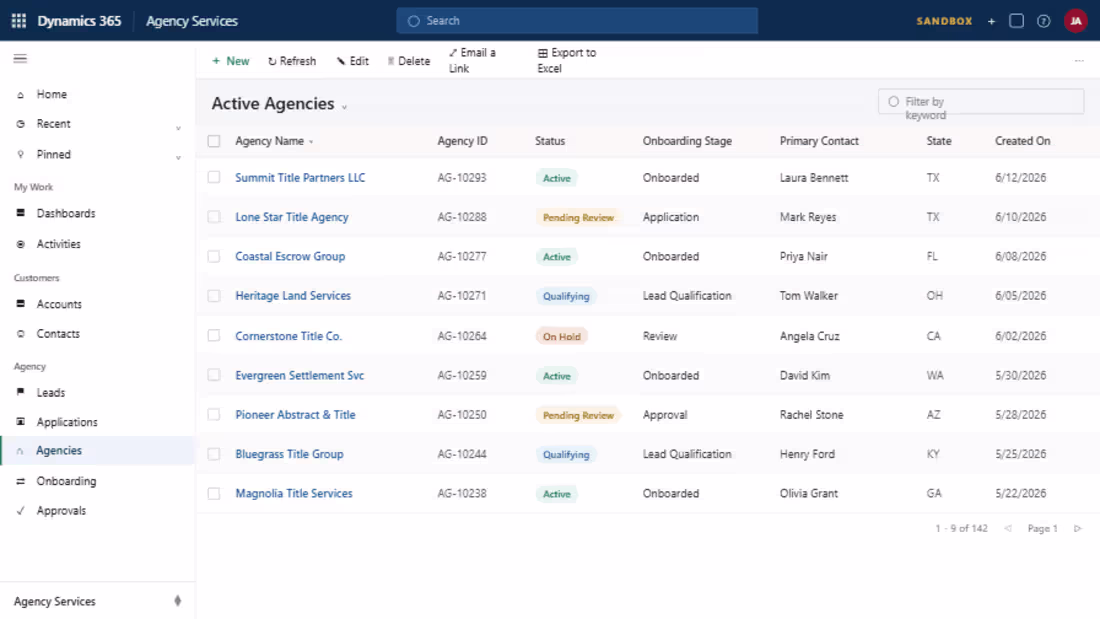Collapse the sidebar with the hamburger icon
Viewport: 1100px width, 619px height.
click(20, 58)
